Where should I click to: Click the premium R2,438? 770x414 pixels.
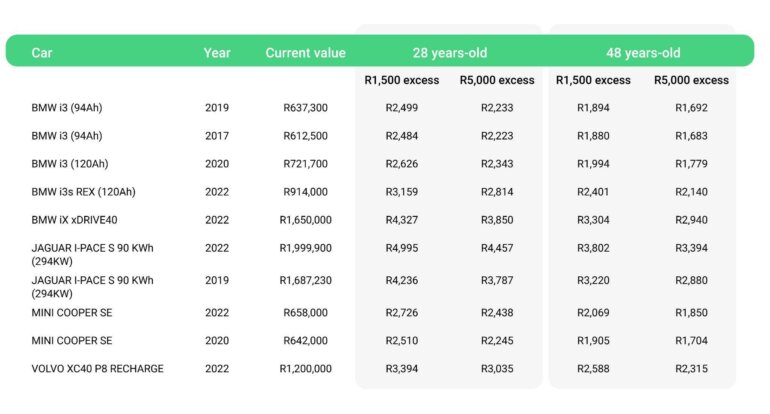(x=497, y=312)
